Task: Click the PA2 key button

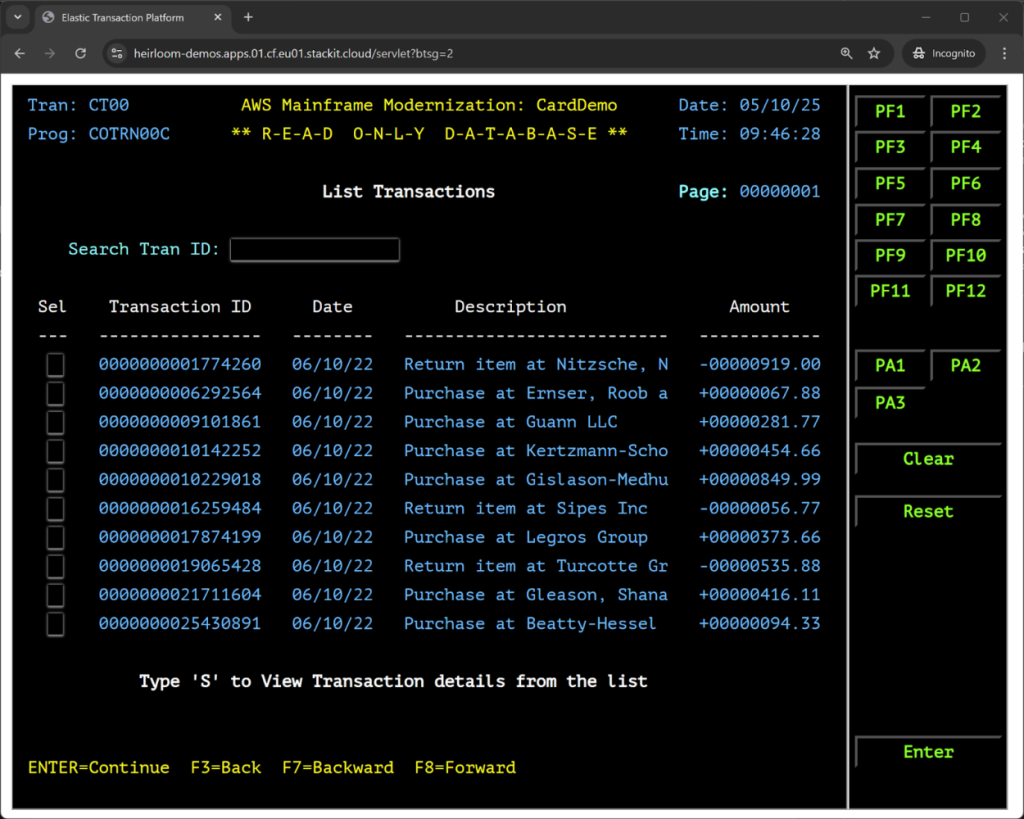Action: pyautogui.click(x=965, y=366)
